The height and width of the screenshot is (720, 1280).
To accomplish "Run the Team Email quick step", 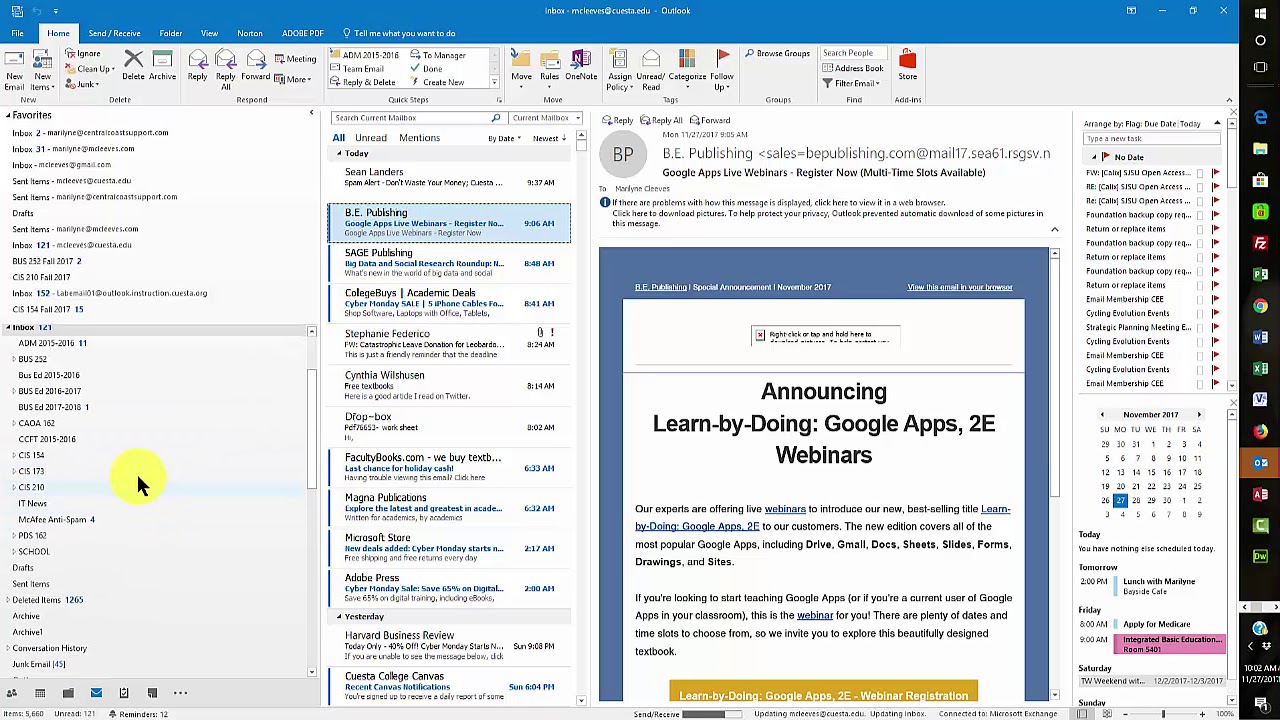I will [x=357, y=69].
